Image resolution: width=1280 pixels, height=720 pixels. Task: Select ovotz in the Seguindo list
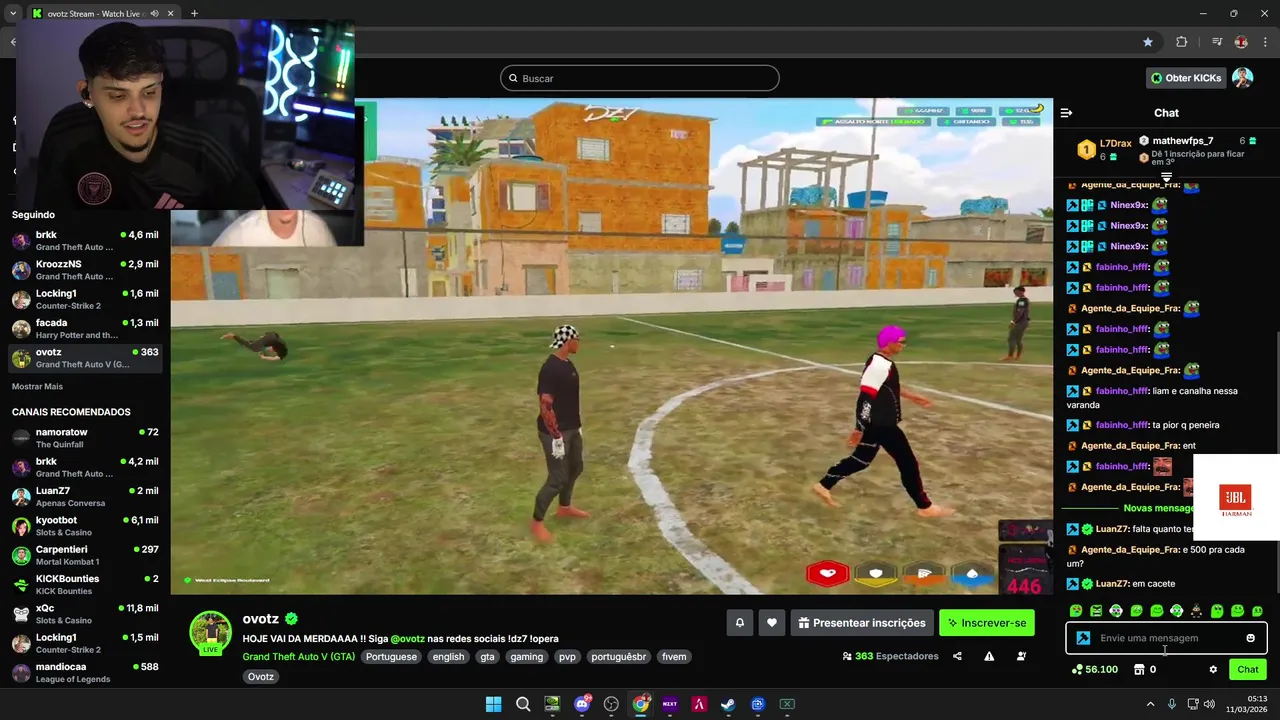coord(85,358)
